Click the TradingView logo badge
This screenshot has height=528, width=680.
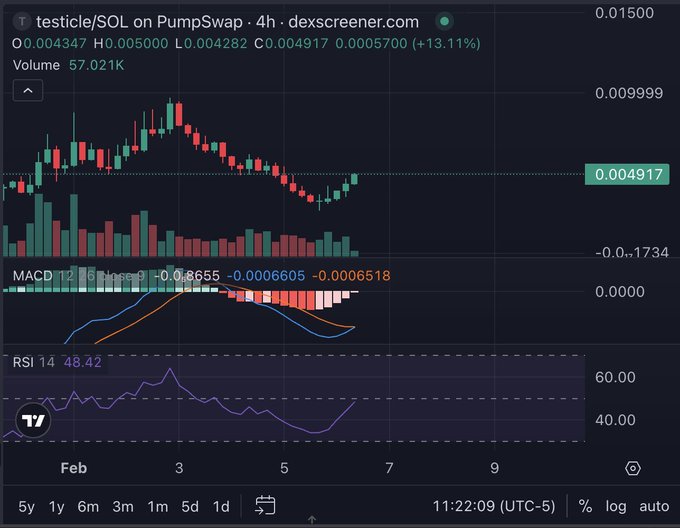(33, 420)
